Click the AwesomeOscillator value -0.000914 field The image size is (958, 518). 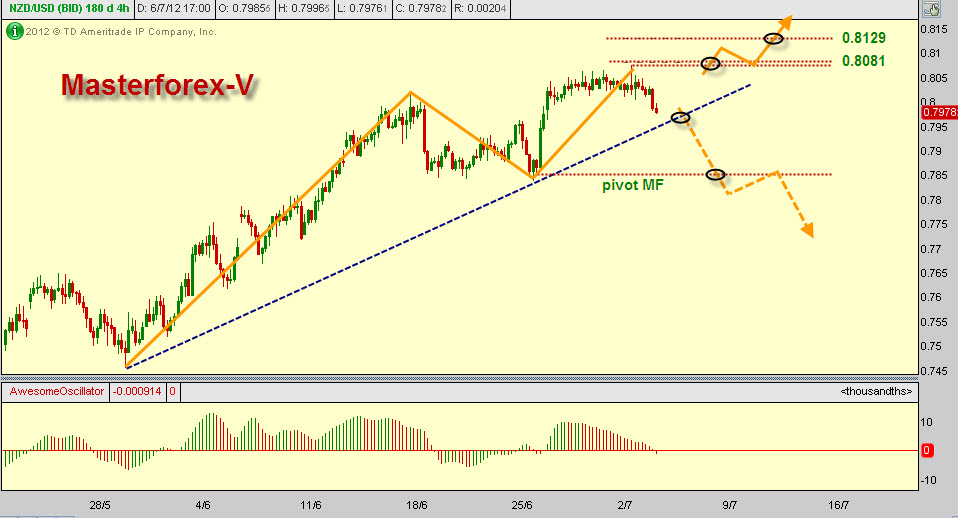(x=134, y=391)
